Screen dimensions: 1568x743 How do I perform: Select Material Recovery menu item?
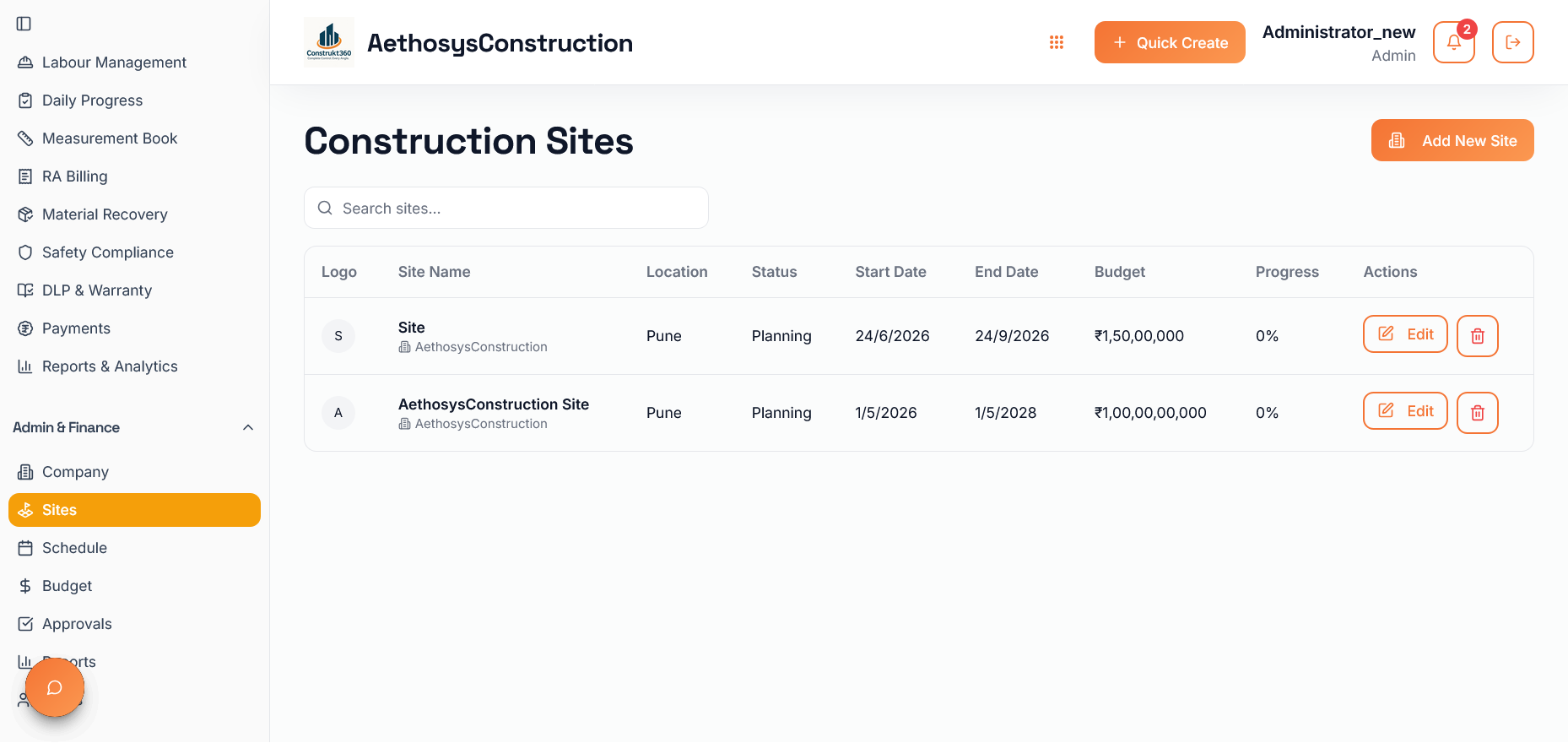click(134, 214)
